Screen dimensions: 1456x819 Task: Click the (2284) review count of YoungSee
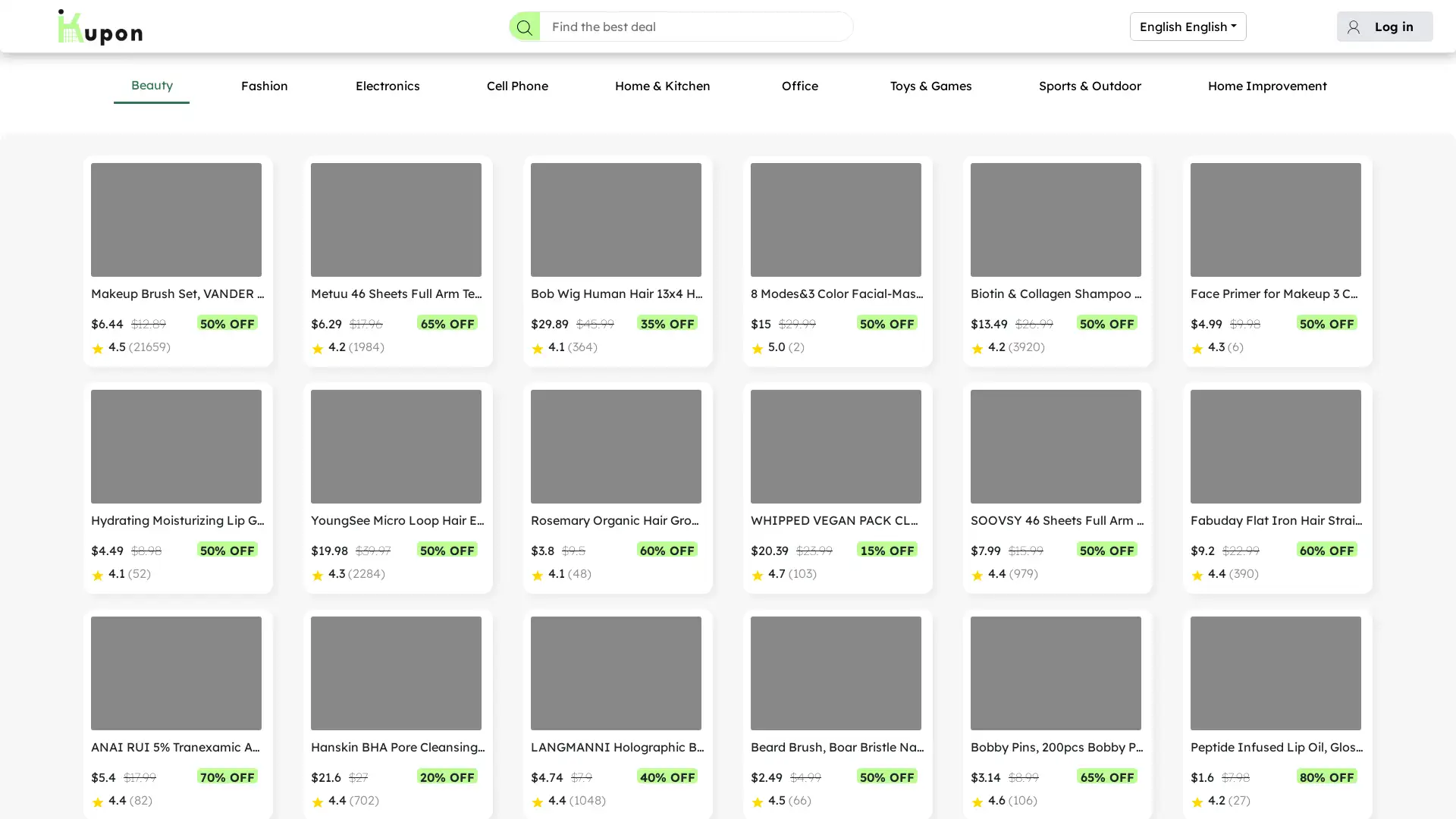tap(366, 574)
